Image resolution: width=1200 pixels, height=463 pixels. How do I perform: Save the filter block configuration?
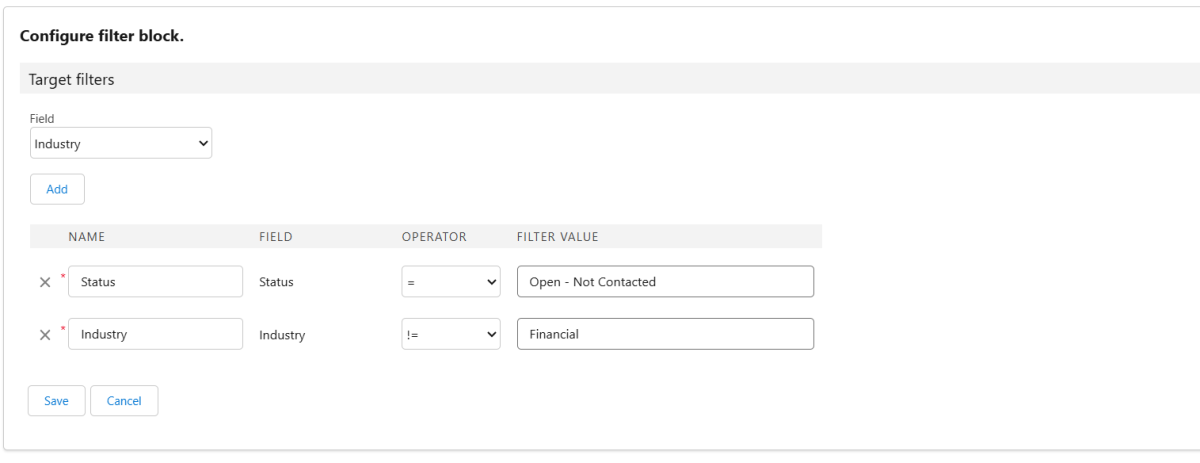56,401
